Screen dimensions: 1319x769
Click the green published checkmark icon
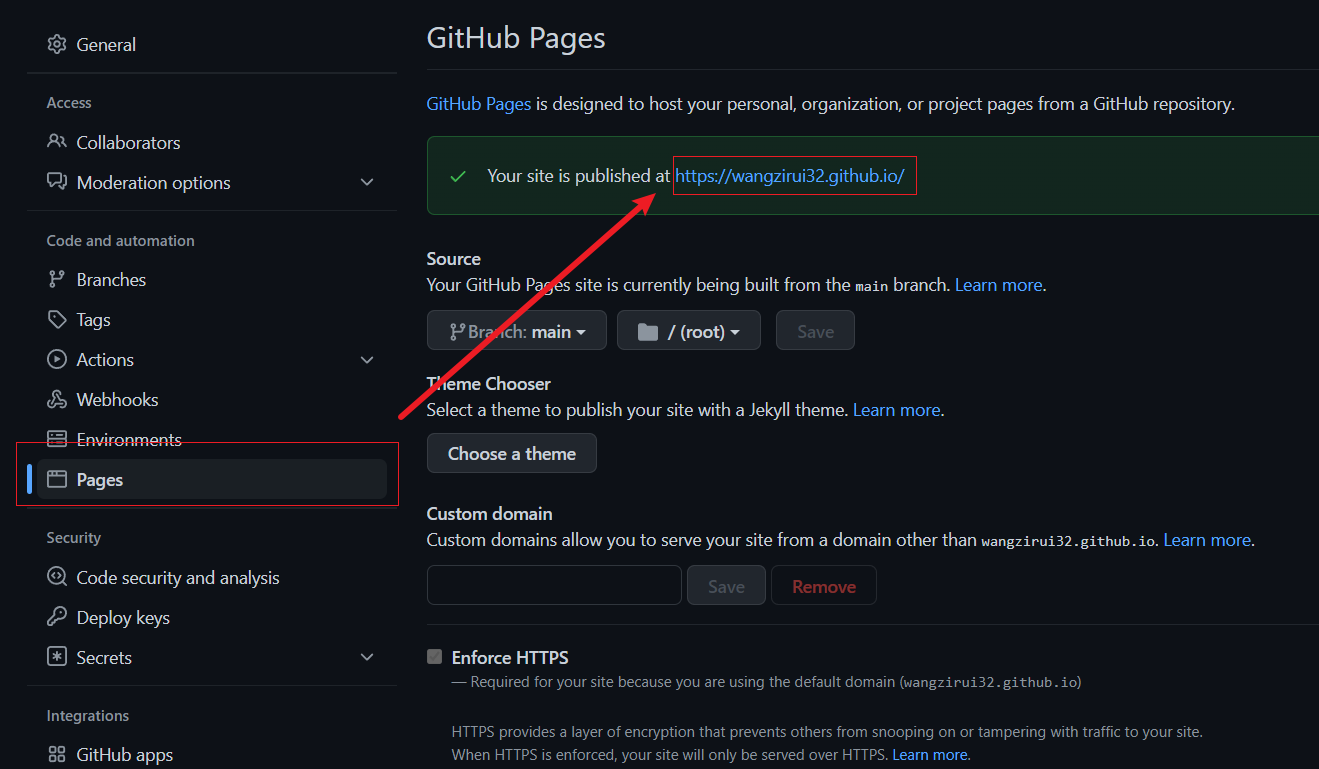(458, 176)
